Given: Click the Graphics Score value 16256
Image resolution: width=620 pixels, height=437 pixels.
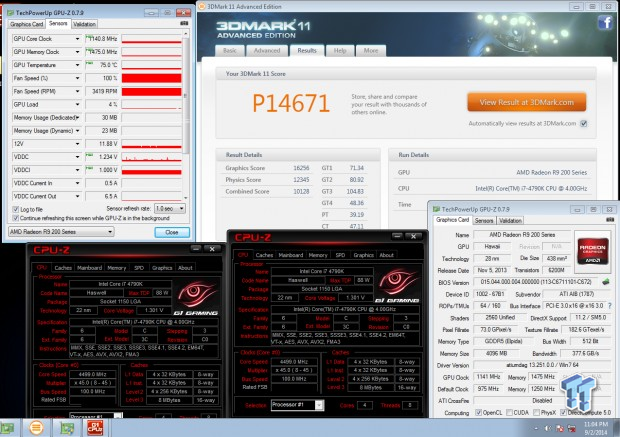Looking at the screenshot, I should coord(301,168).
